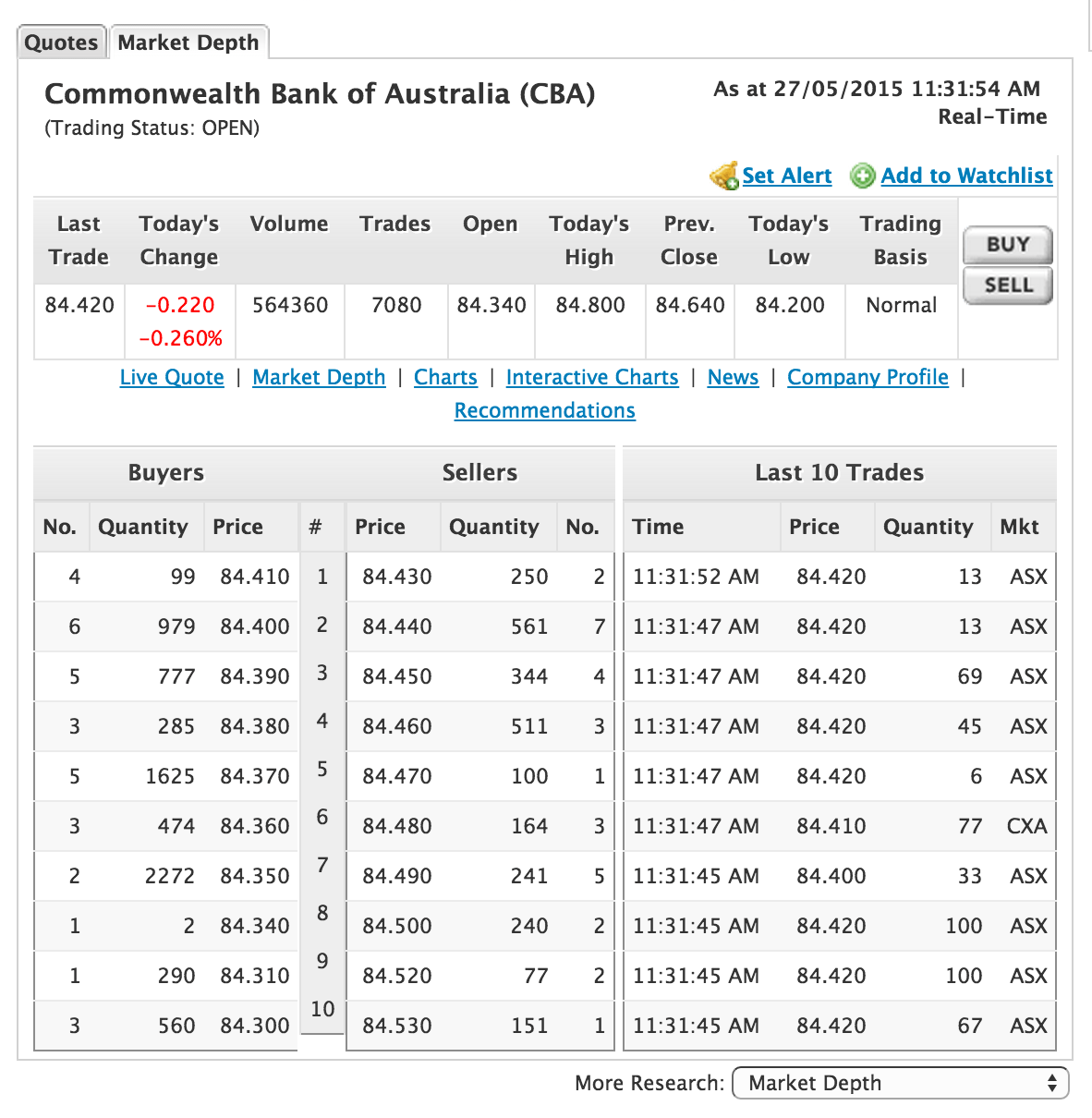
Task: Click seller quantity 151
Action: [529, 1026]
